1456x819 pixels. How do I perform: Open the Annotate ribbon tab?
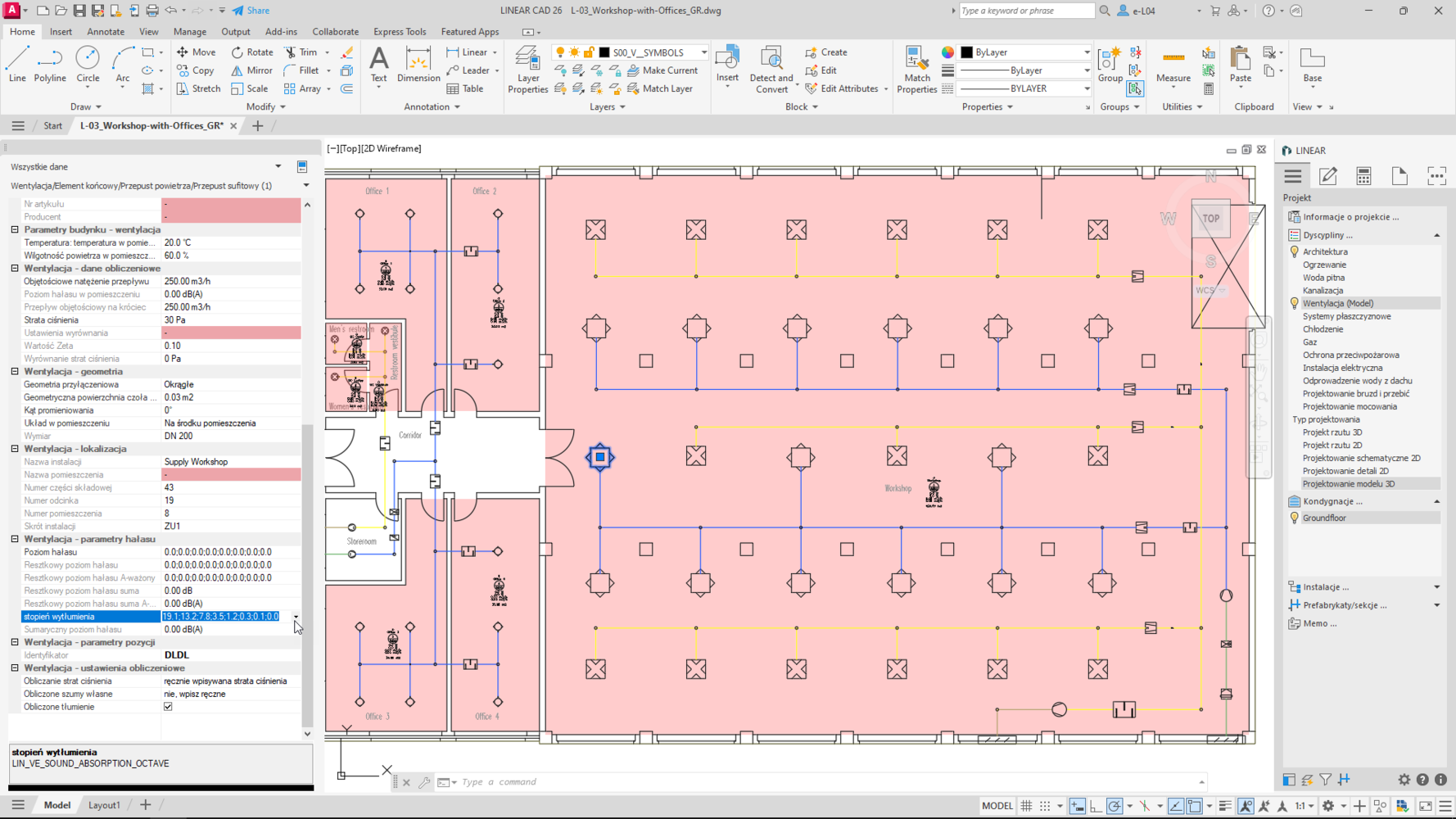(x=106, y=32)
